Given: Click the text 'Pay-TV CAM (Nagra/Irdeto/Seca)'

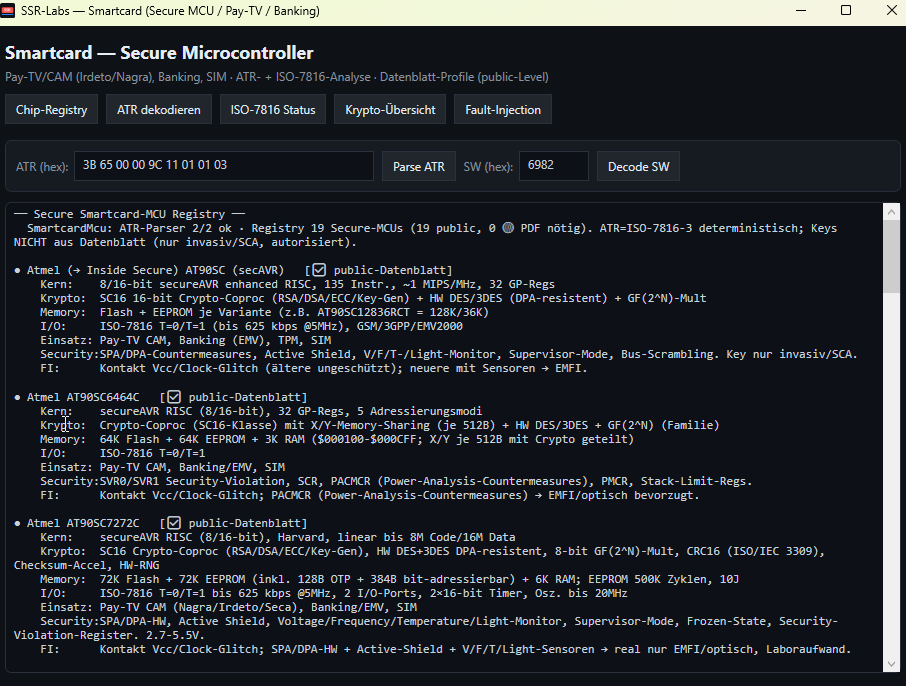Looking at the screenshot, I should click(x=199, y=607).
